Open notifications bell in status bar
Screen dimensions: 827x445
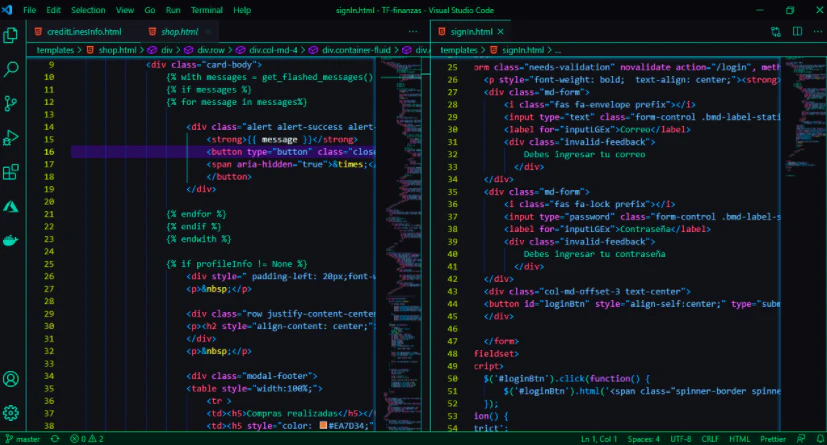click(x=820, y=439)
